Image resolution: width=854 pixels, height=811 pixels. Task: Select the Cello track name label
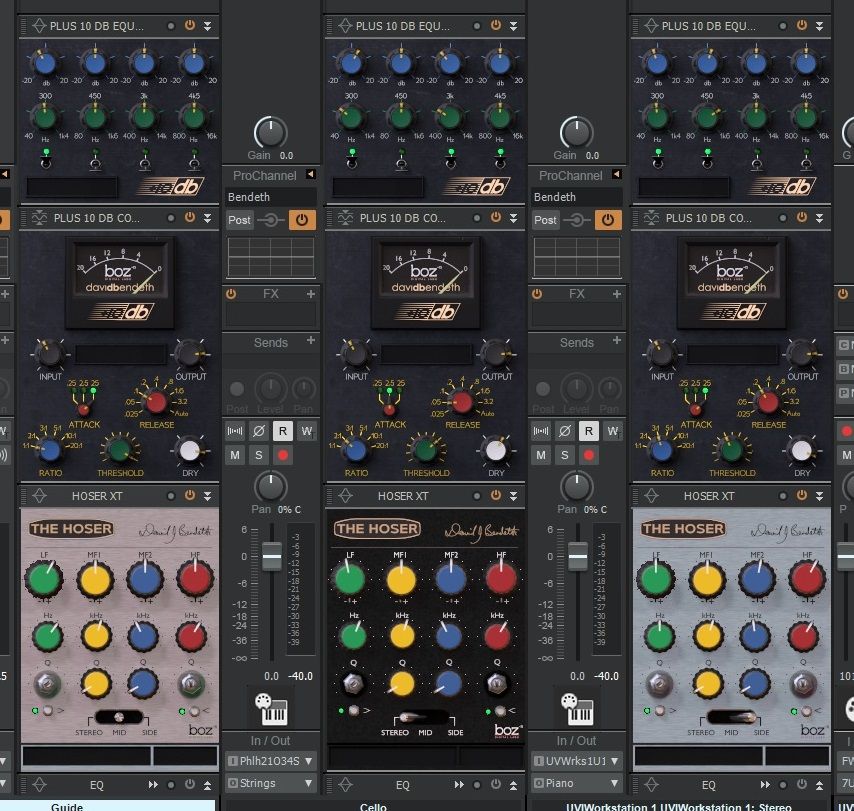click(x=374, y=806)
